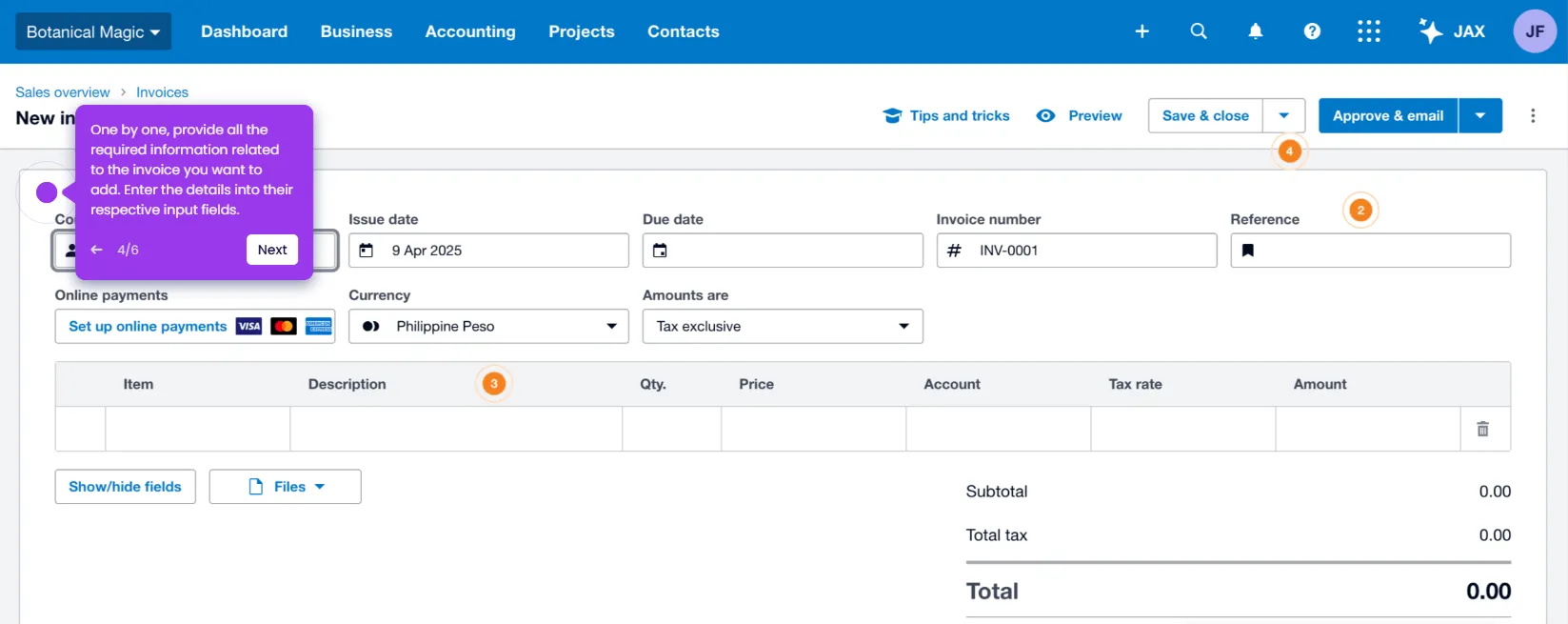Click Set up online payments link
Viewport: 1568px width, 624px height.
148,326
